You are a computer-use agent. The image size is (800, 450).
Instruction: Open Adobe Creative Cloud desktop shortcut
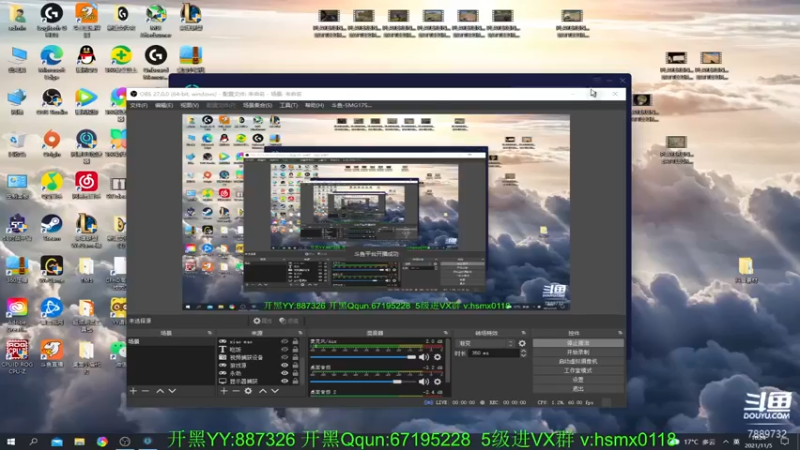pyautogui.click(x=17, y=315)
